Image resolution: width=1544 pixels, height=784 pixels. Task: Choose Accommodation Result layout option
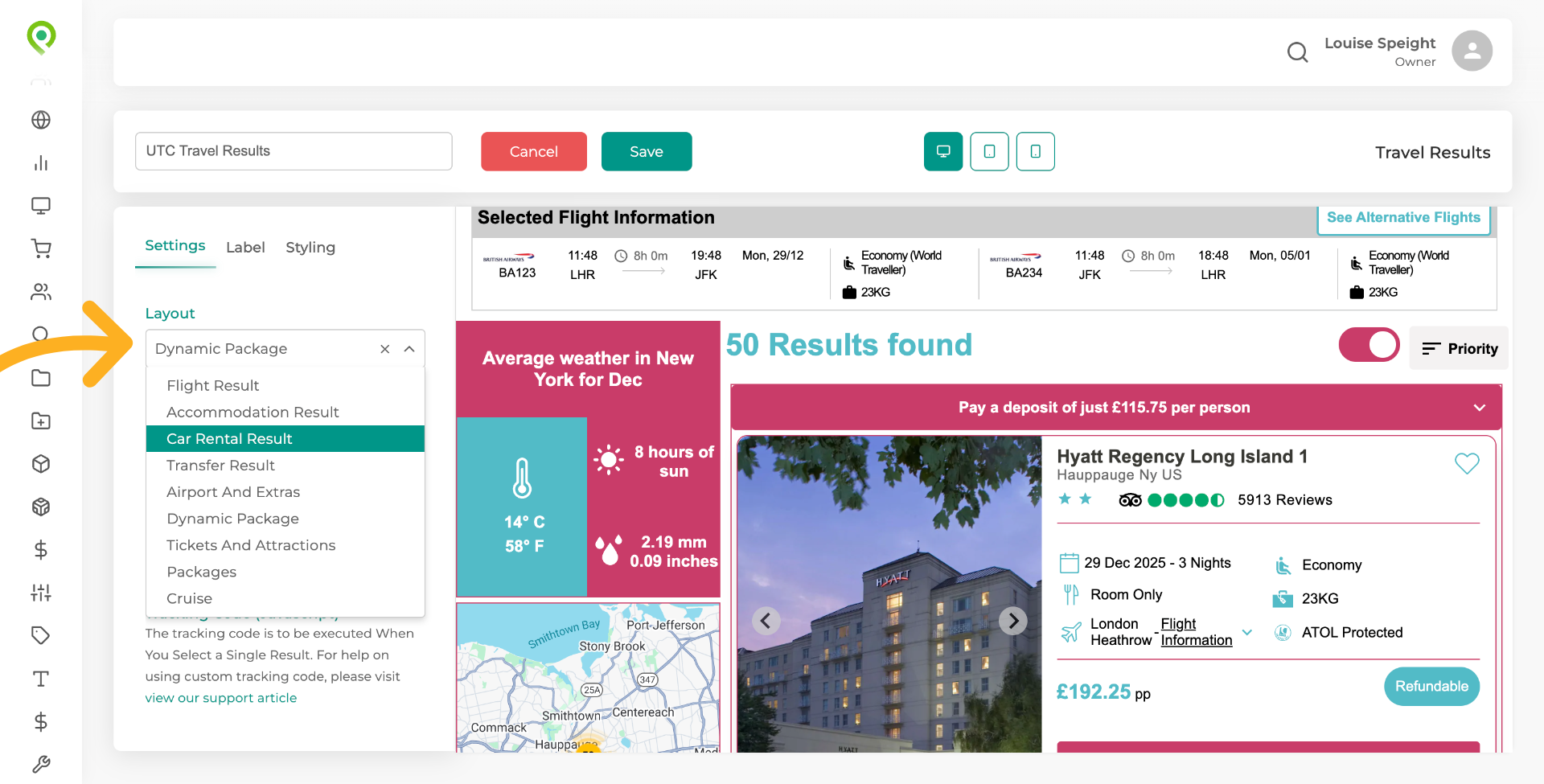[x=285, y=412]
